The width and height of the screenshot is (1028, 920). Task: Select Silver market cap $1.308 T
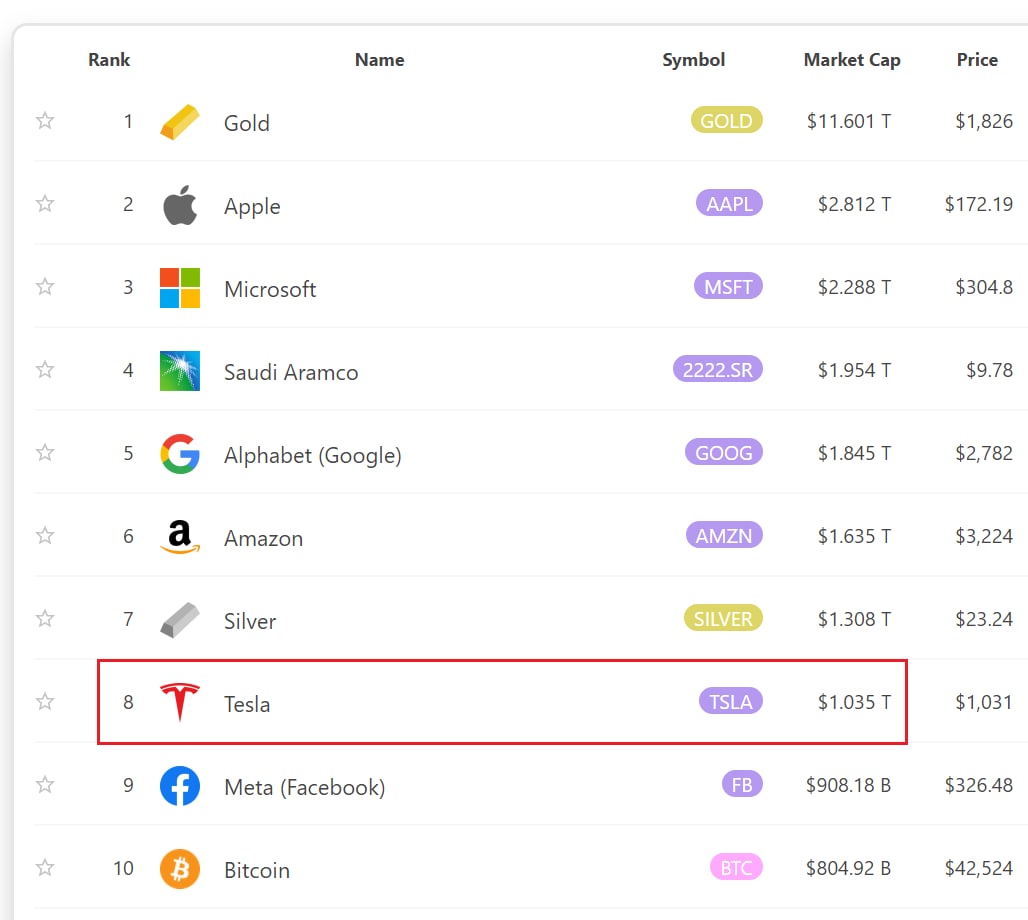coord(854,619)
